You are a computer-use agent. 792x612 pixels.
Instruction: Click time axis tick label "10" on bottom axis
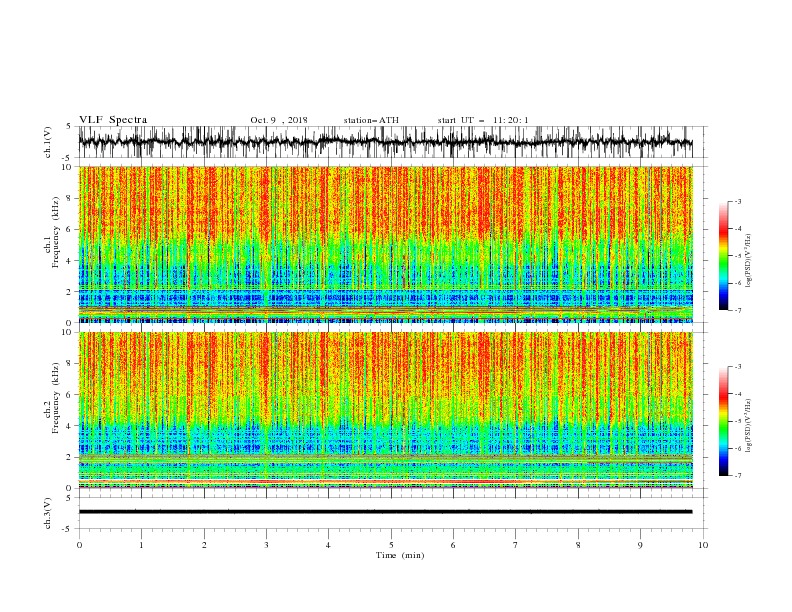[703, 545]
